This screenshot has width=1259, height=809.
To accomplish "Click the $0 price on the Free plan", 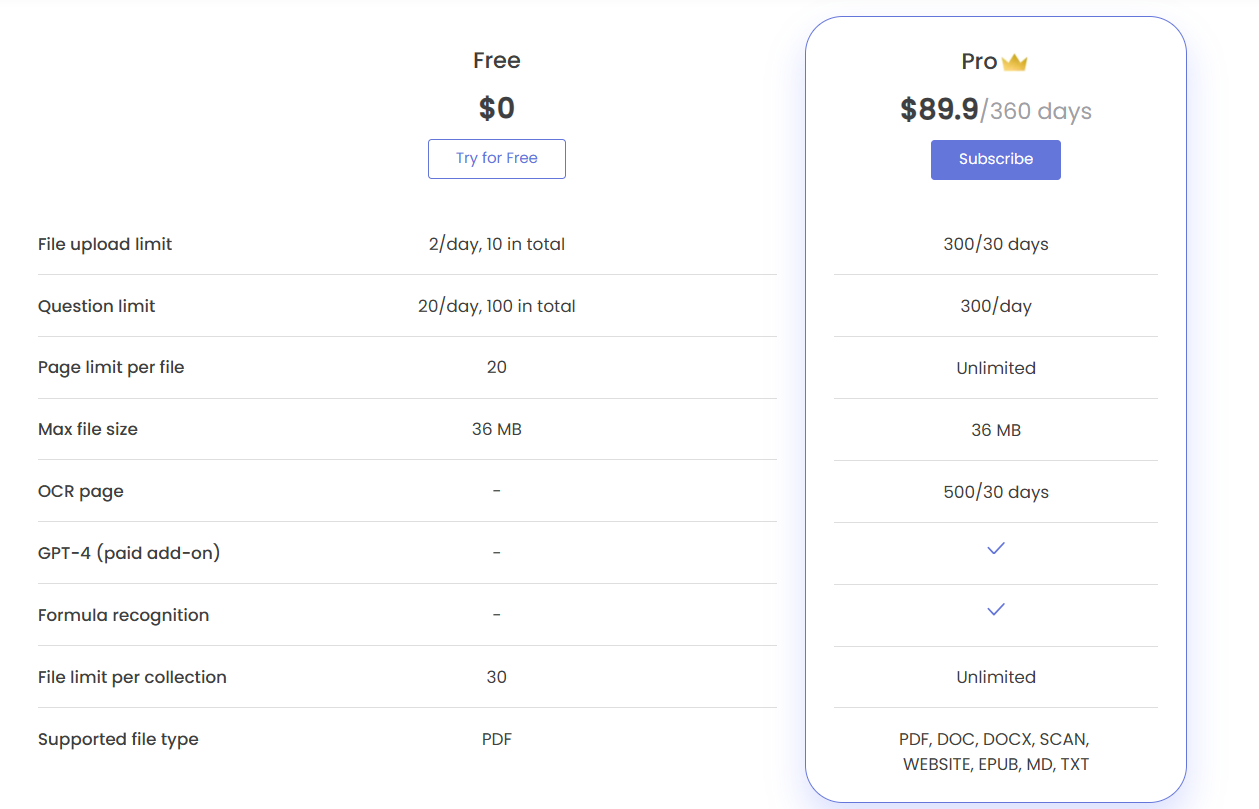I will [x=497, y=108].
